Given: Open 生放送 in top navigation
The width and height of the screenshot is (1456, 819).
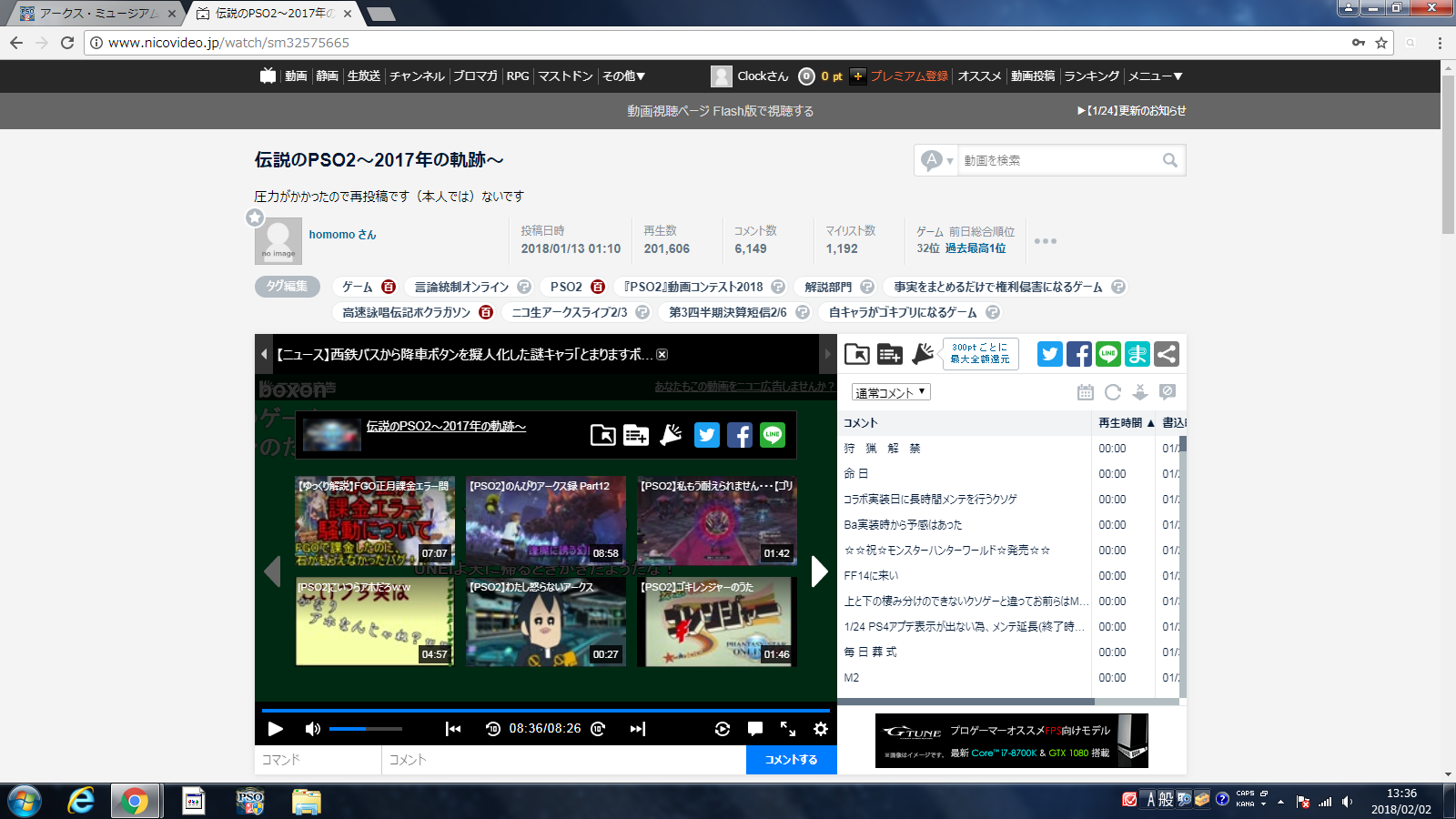Looking at the screenshot, I should (x=364, y=76).
